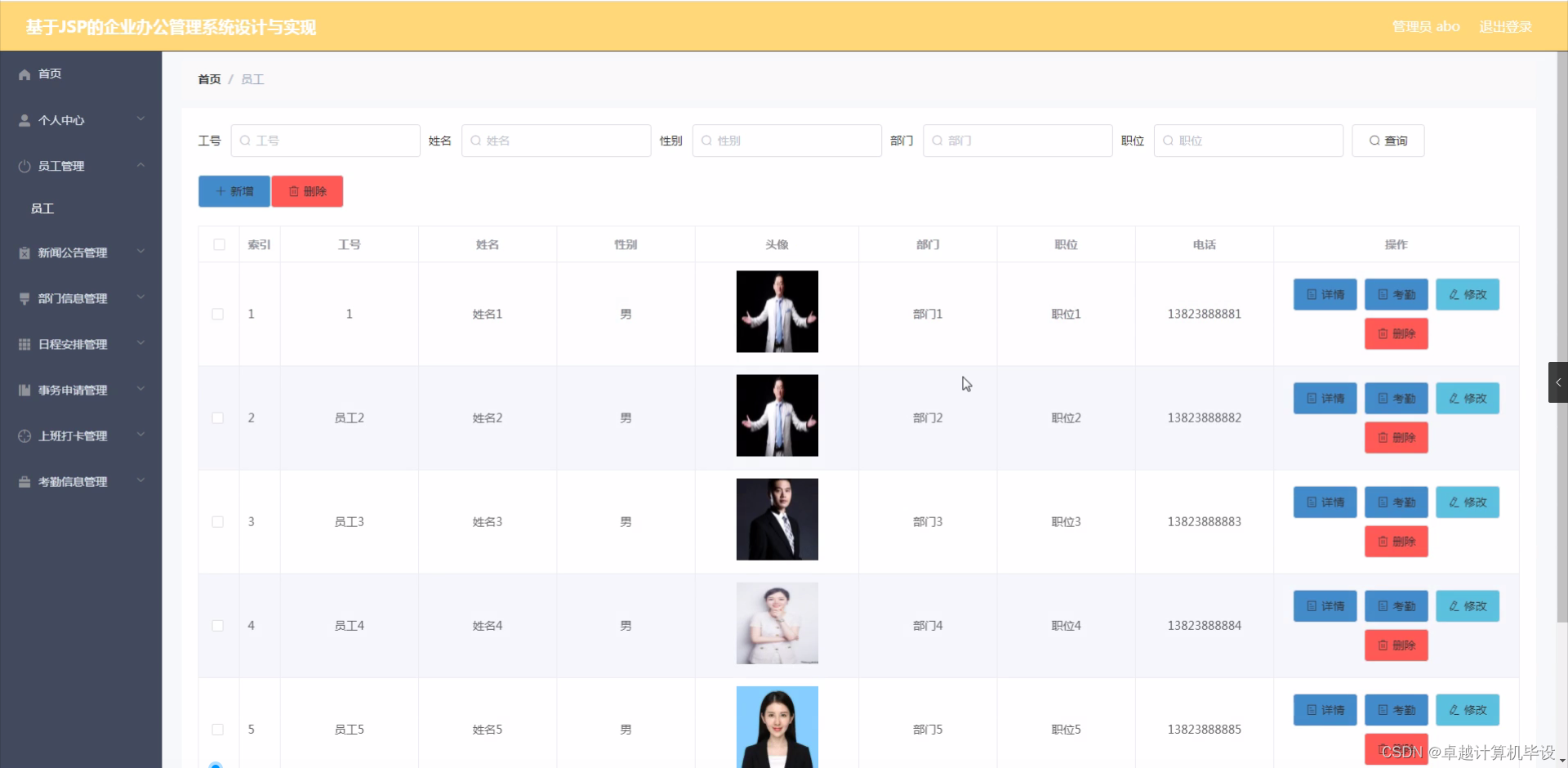
Task: Expand the 部门信息管理 menu chevron
Action: tap(140, 297)
